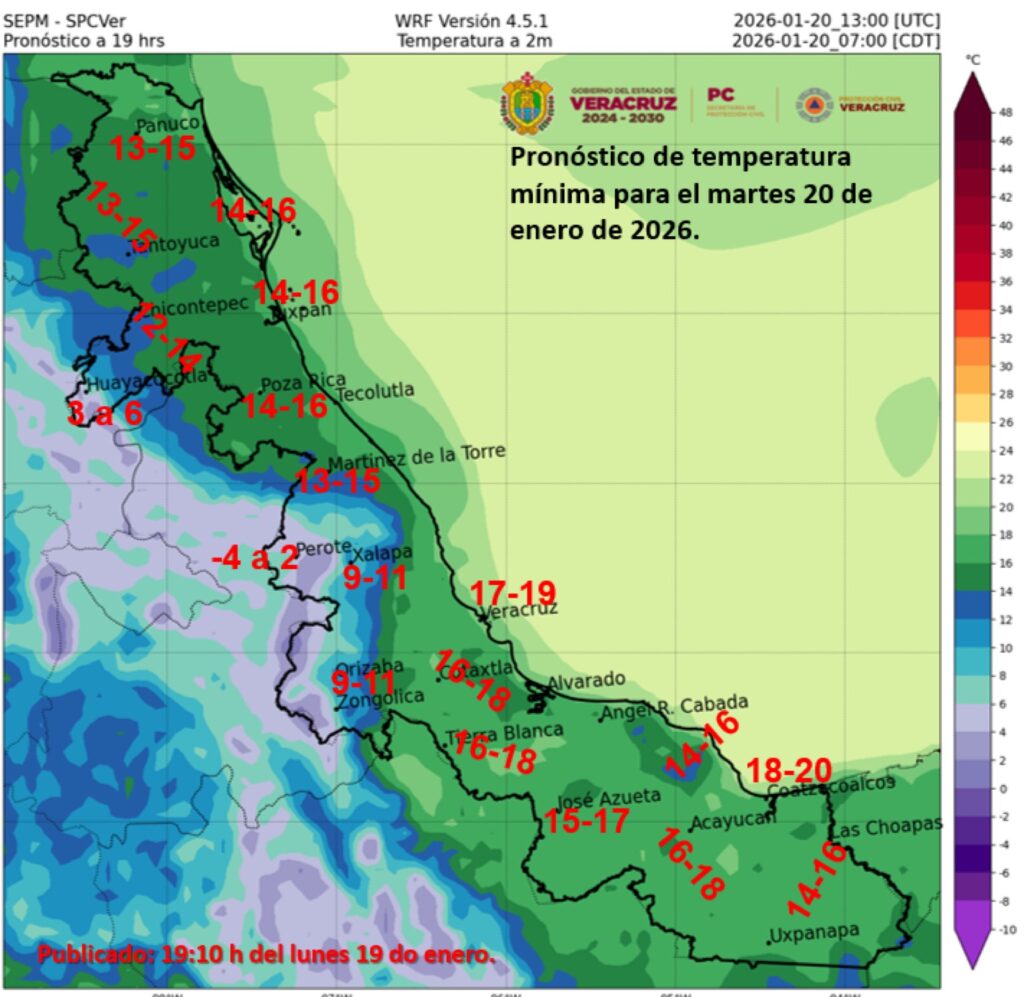Click the Uxpanapa city label
The width and height of the screenshot is (1024, 997).
click(814, 932)
